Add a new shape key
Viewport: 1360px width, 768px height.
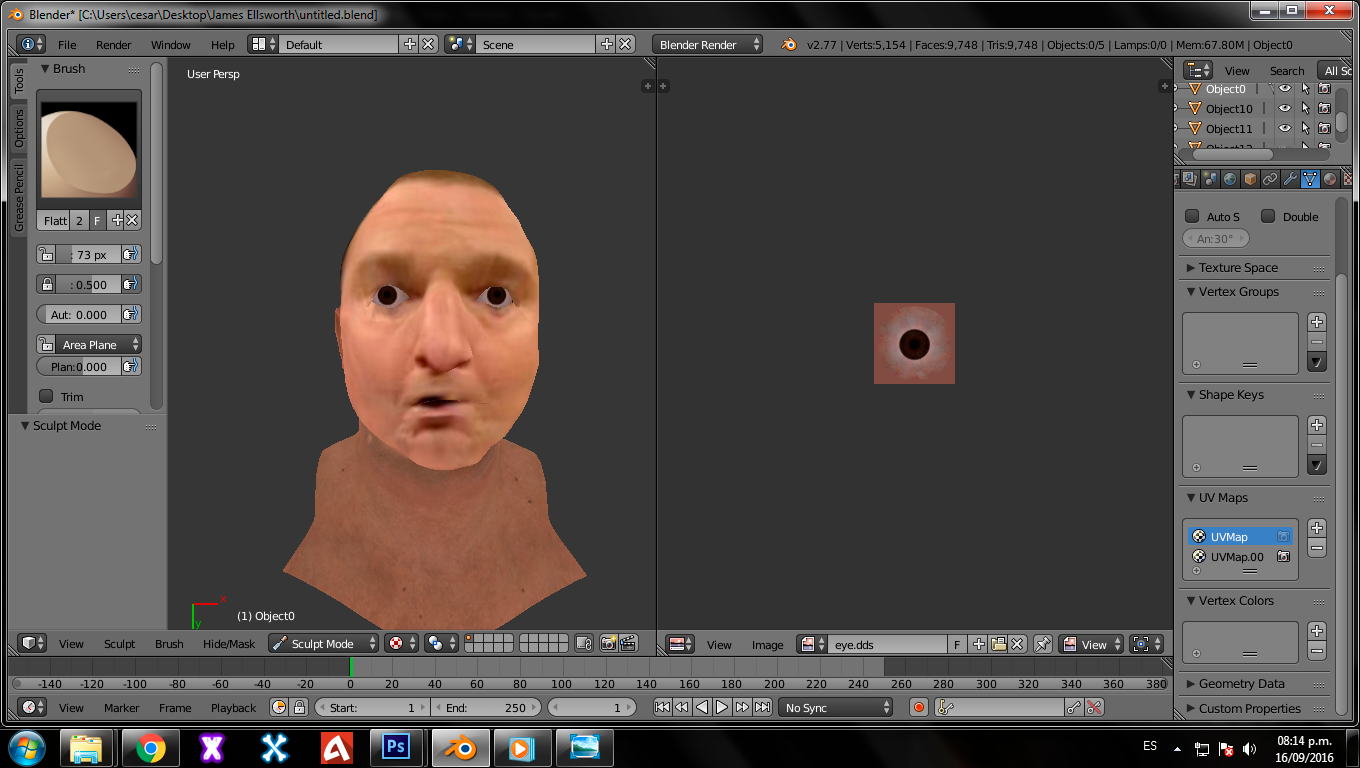[x=1317, y=425]
